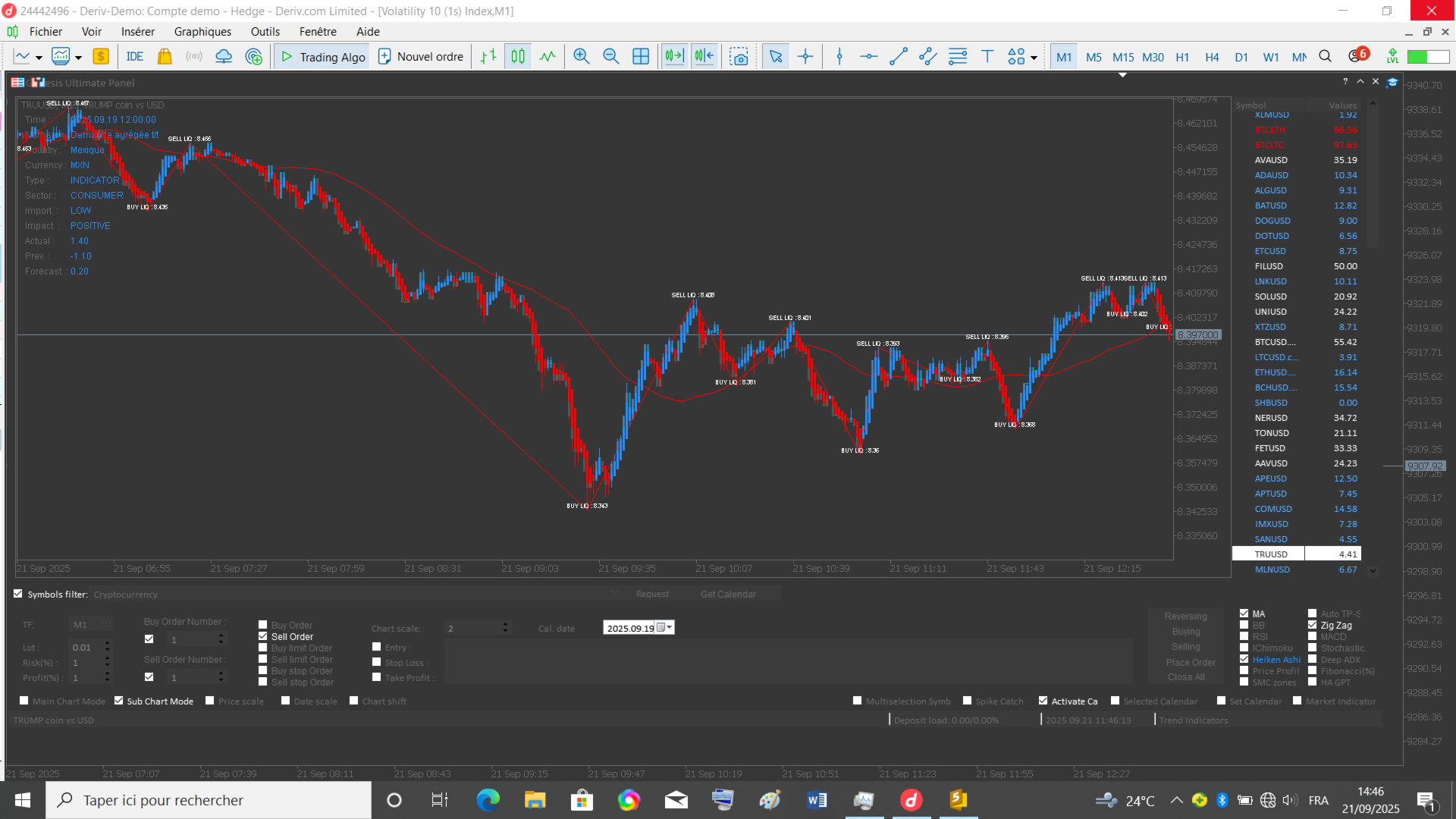Select SOLUSD in the symbol list
1456x819 pixels.
(1271, 297)
